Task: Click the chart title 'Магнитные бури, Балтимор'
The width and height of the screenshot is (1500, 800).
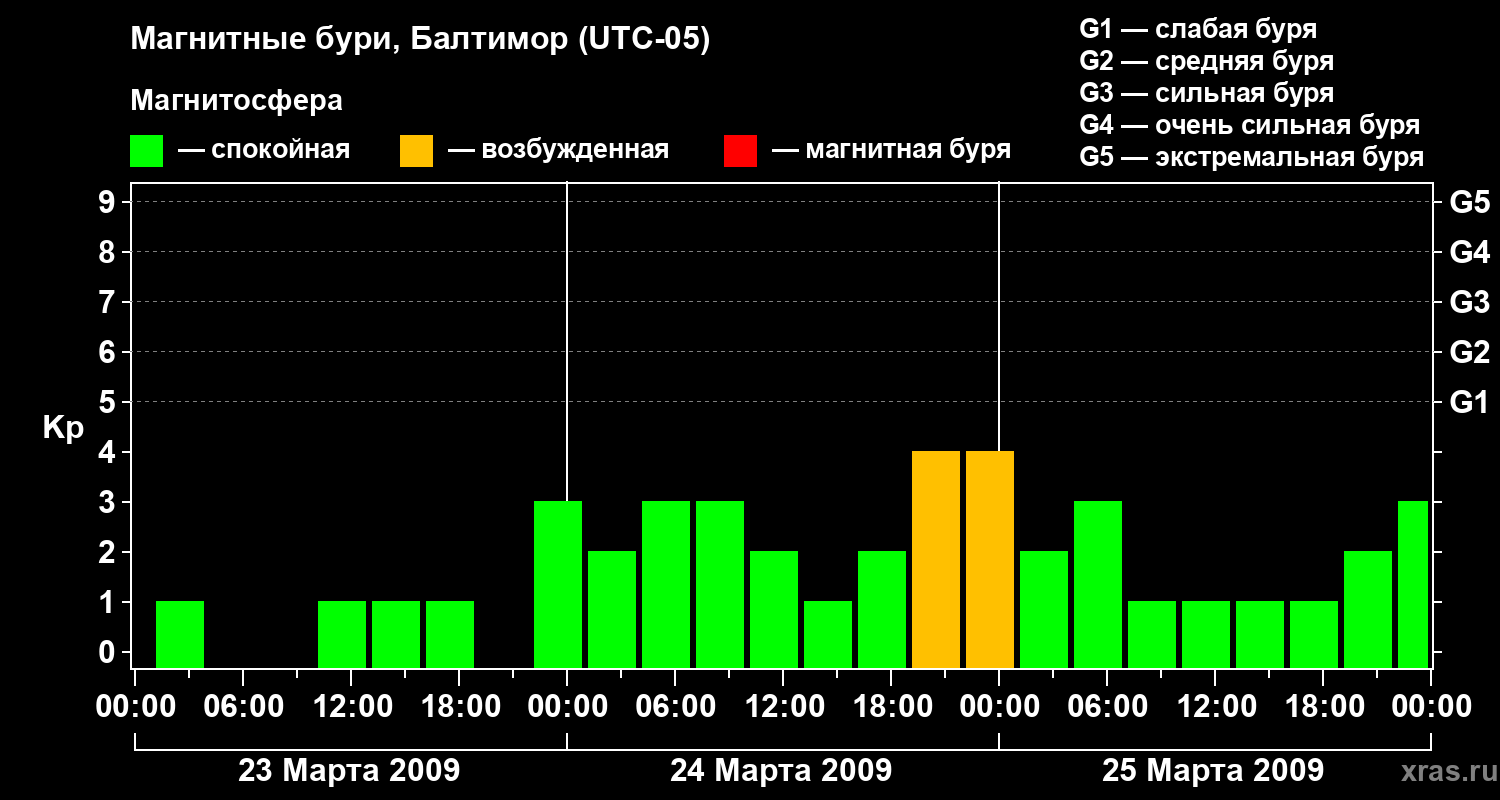Action: coord(420,40)
